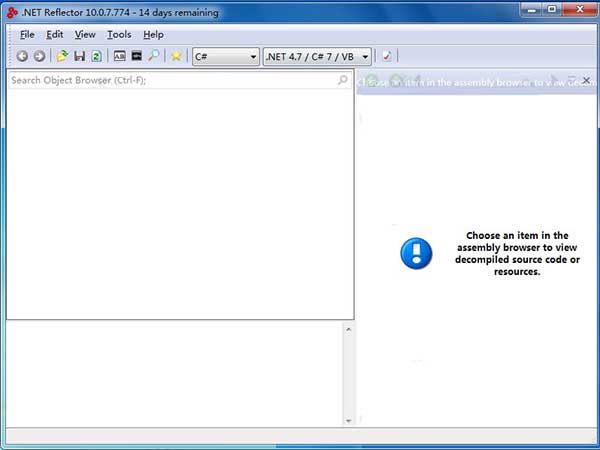The height and width of the screenshot is (450, 600).
Task: Open the .NET 4.7 / C# 7 / VB dropdown
Action: [317, 57]
